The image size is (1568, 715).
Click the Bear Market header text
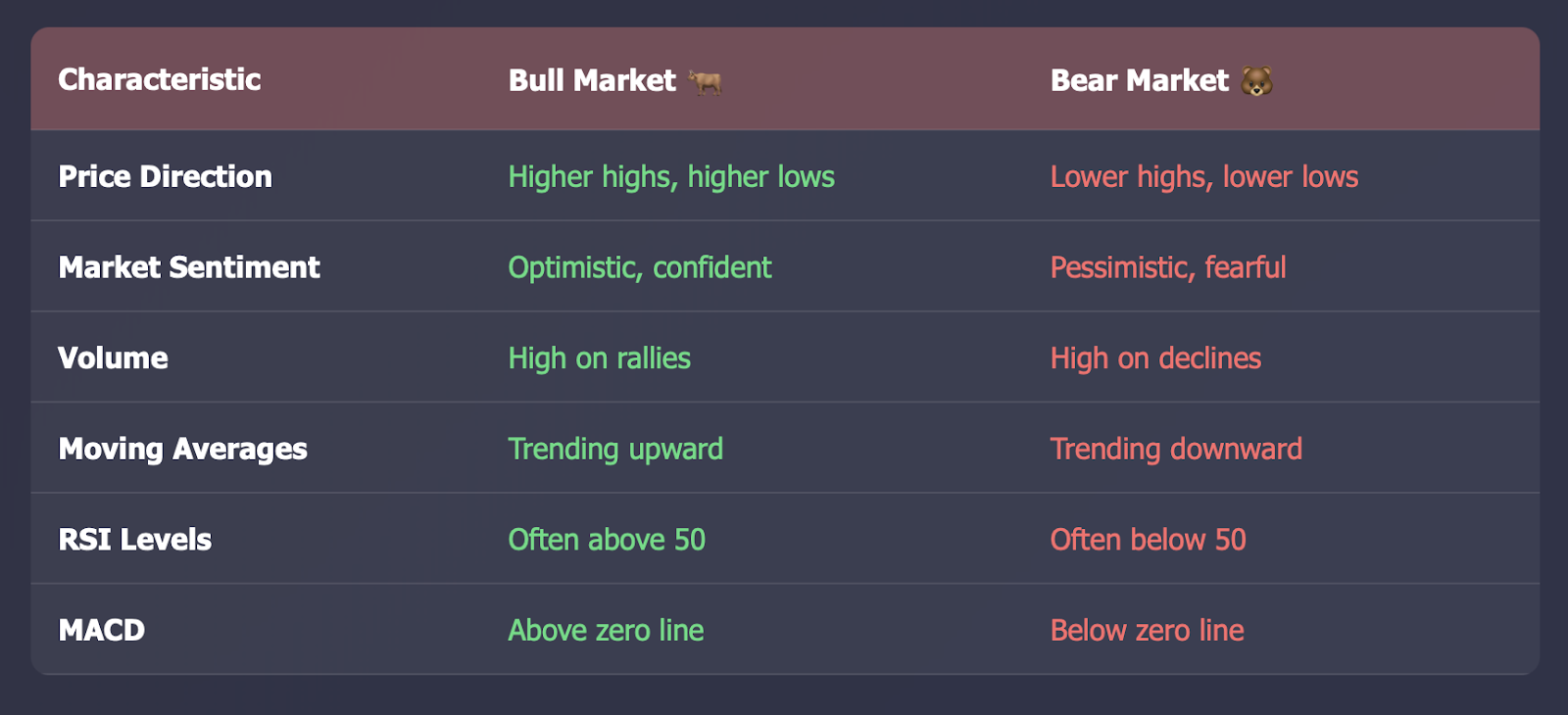click(1139, 80)
